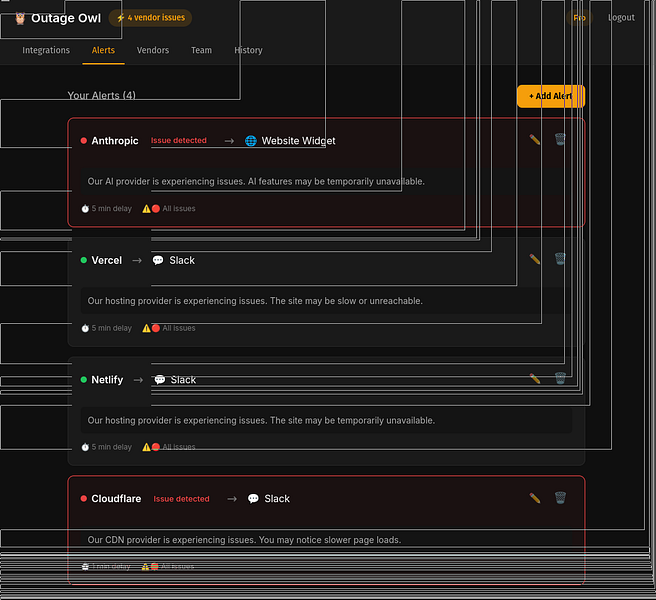The image size is (656, 600).
Task: Click the Vercel vendor name
Action: click(107, 260)
